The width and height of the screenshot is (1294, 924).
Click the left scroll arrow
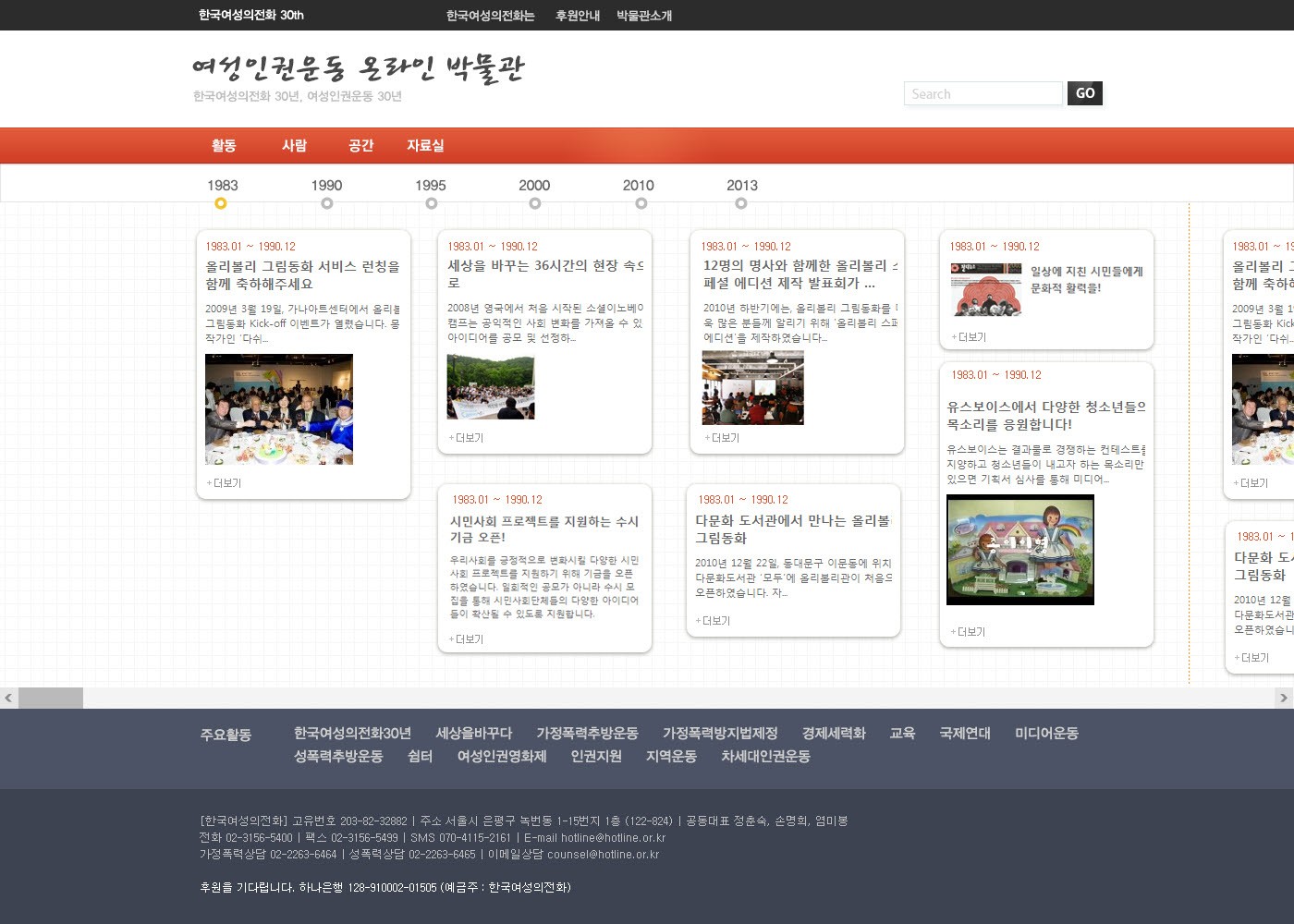pyautogui.click(x=8, y=698)
